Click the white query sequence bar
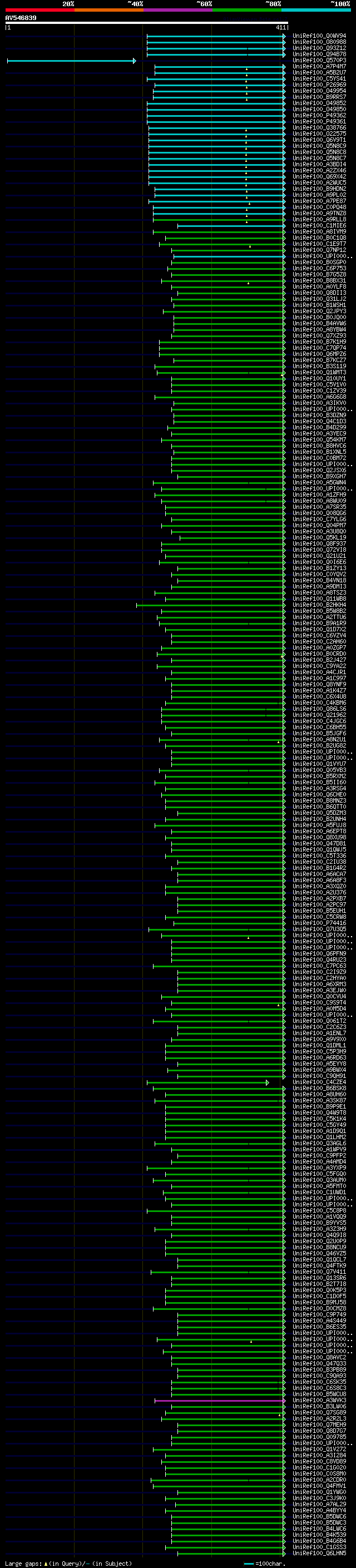 pos(147,22)
